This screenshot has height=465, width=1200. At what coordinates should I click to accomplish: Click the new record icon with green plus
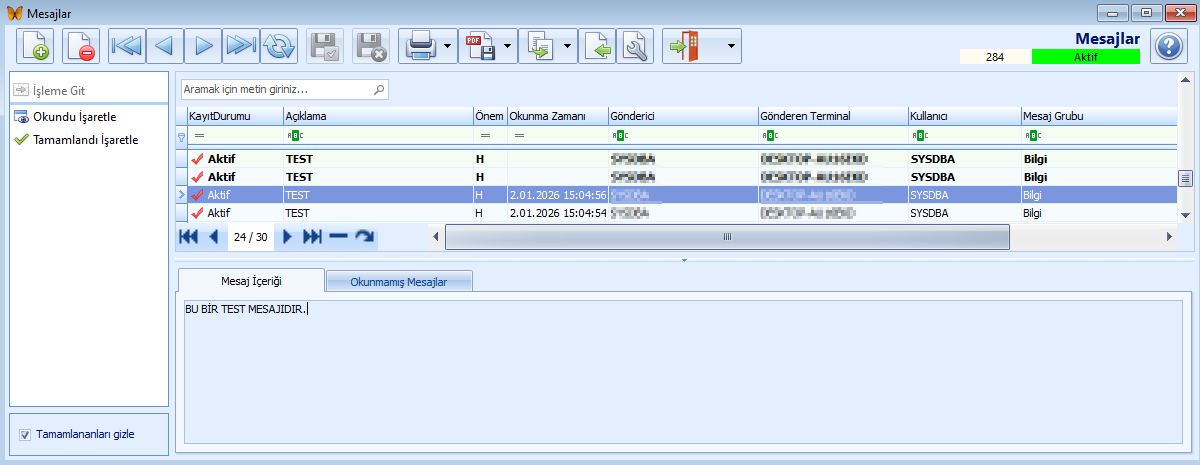tap(36, 46)
